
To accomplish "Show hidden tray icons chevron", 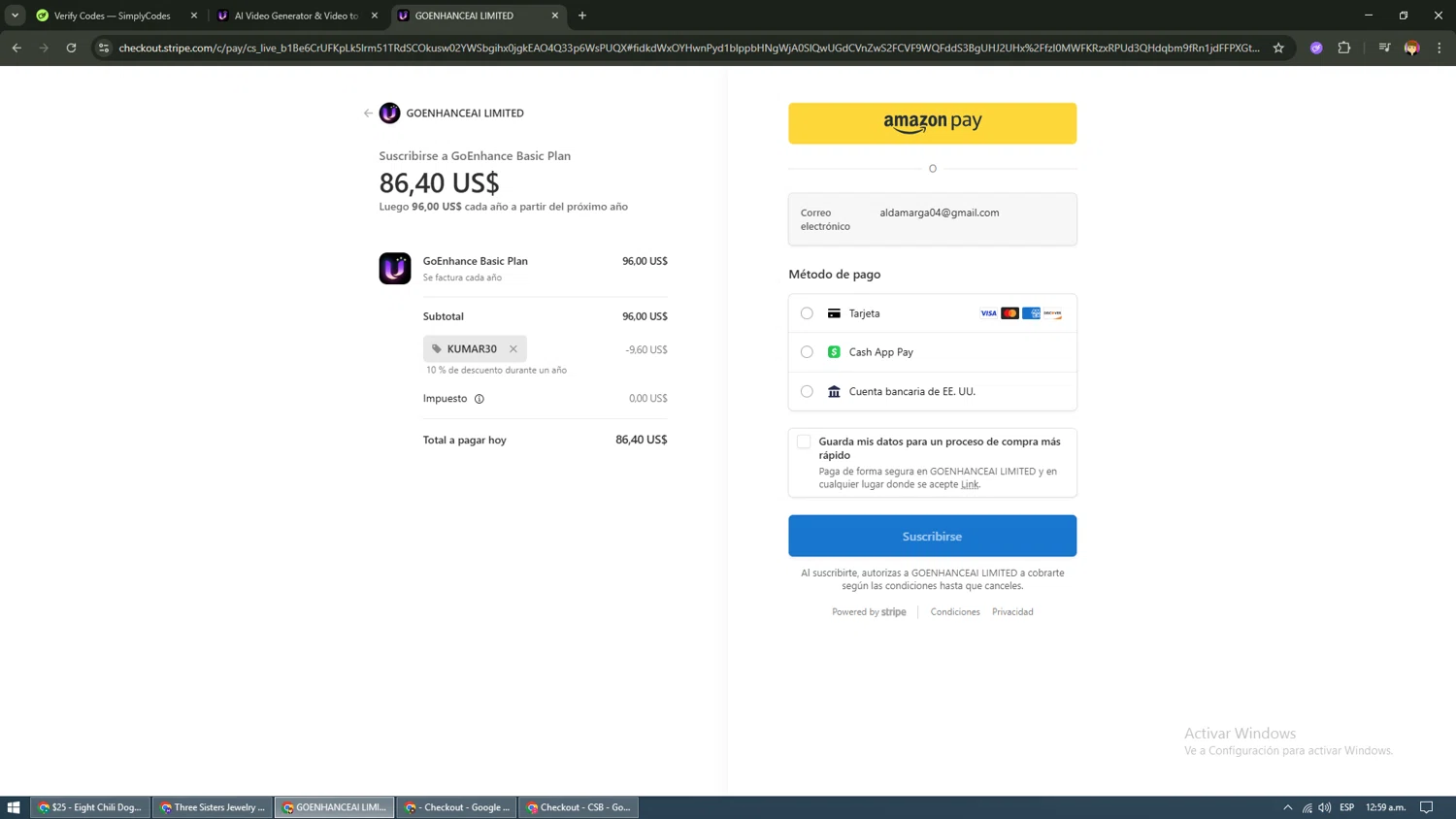I will 1288,807.
